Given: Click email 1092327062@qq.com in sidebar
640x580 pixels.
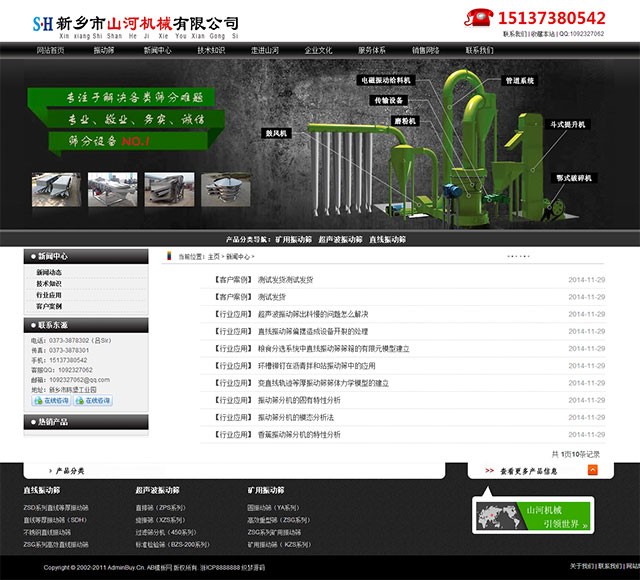Looking at the screenshot, I should point(80,380).
